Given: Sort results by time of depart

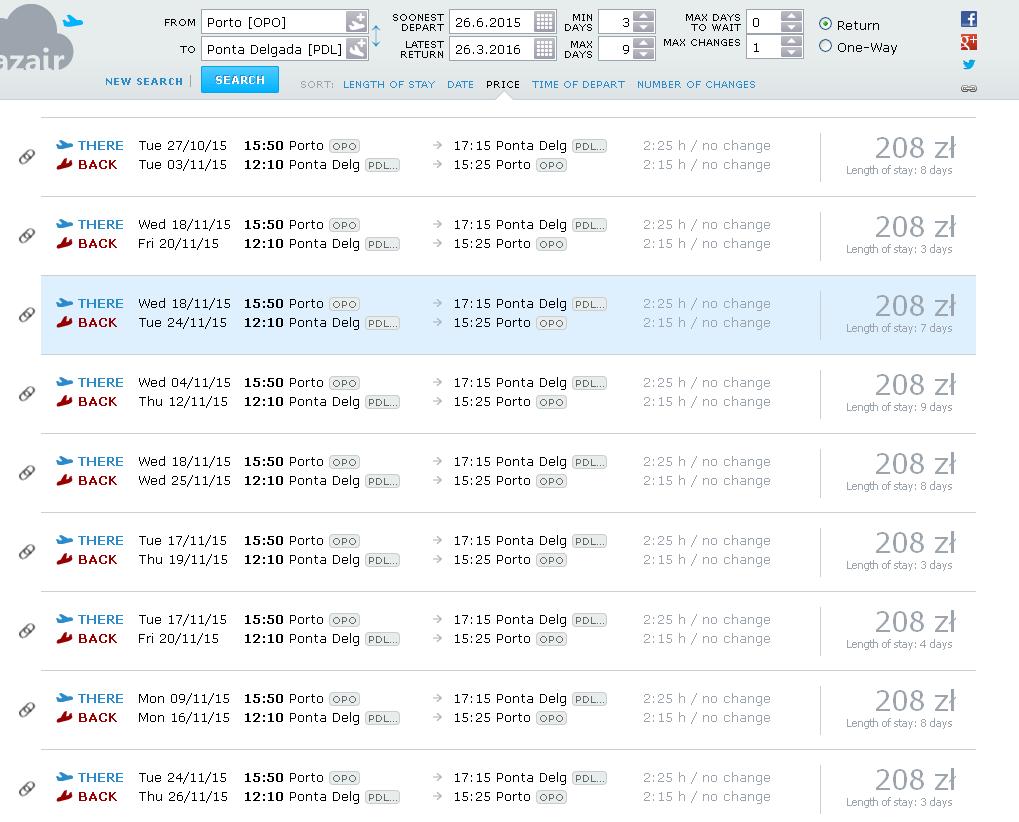Looking at the screenshot, I should point(578,84).
